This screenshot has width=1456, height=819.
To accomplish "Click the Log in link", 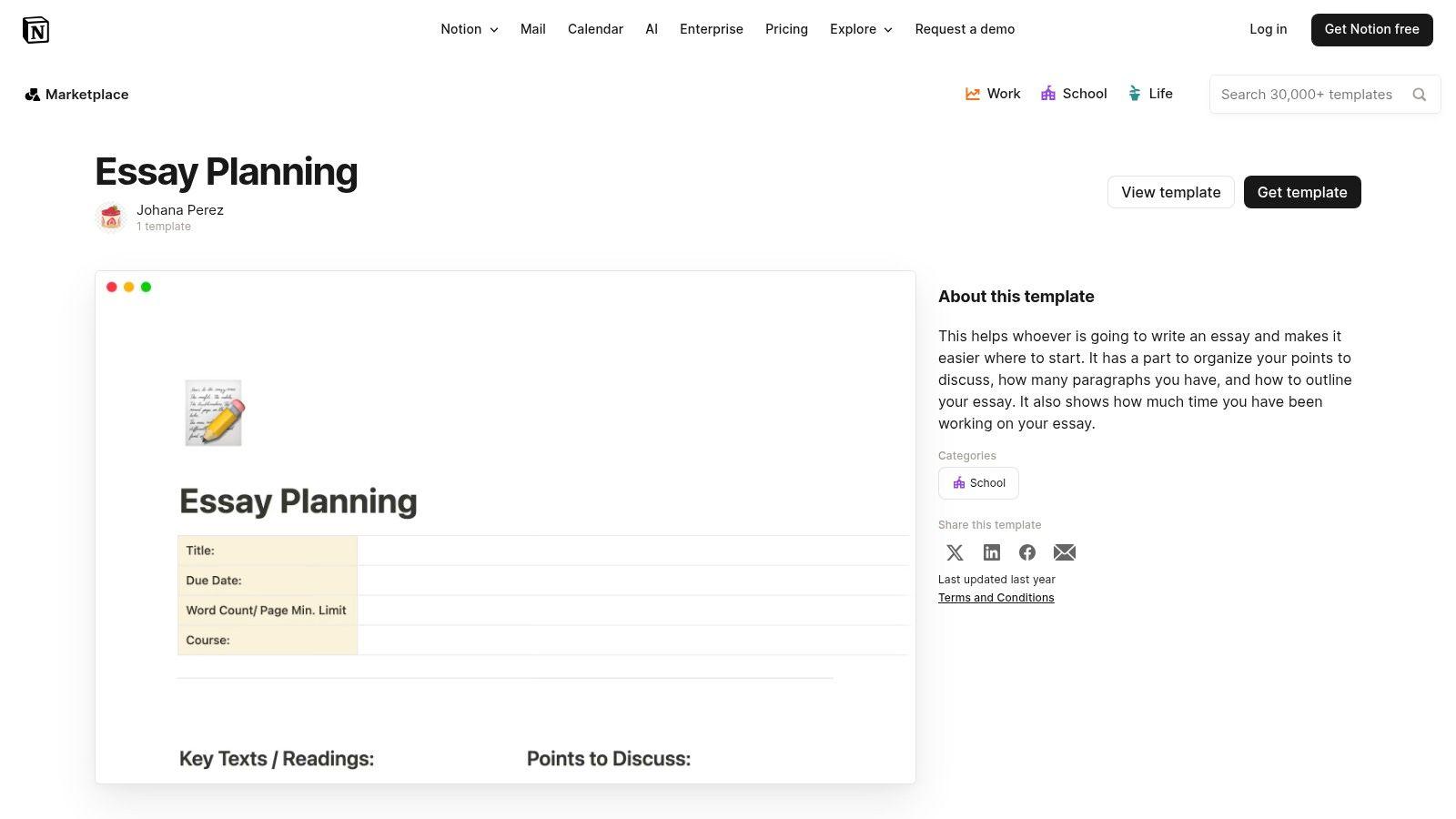I will [x=1268, y=29].
